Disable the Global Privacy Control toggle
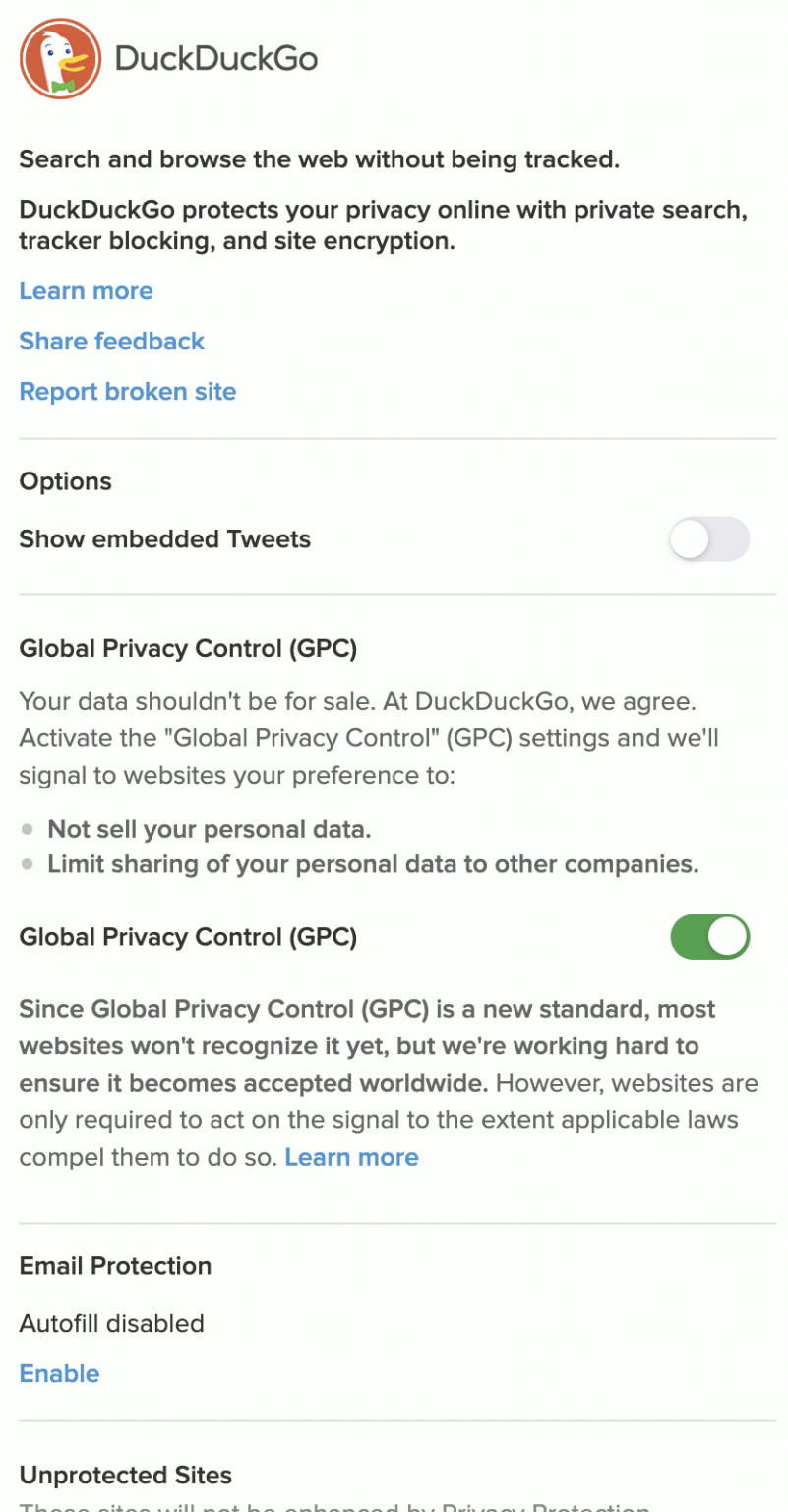This screenshot has height=1512, width=788. pyautogui.click(x=708, y=936)
